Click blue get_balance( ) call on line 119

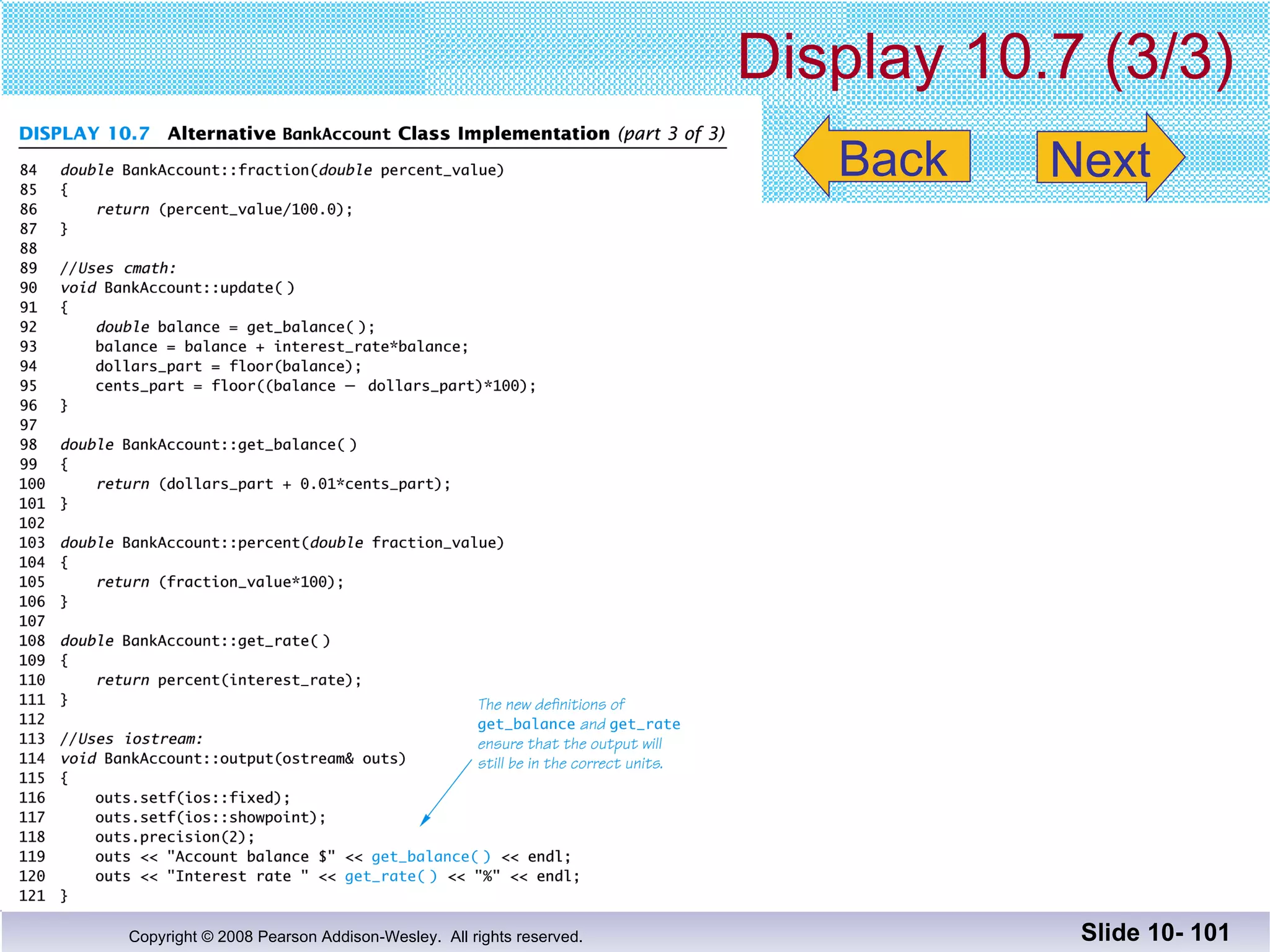[432, 857]
